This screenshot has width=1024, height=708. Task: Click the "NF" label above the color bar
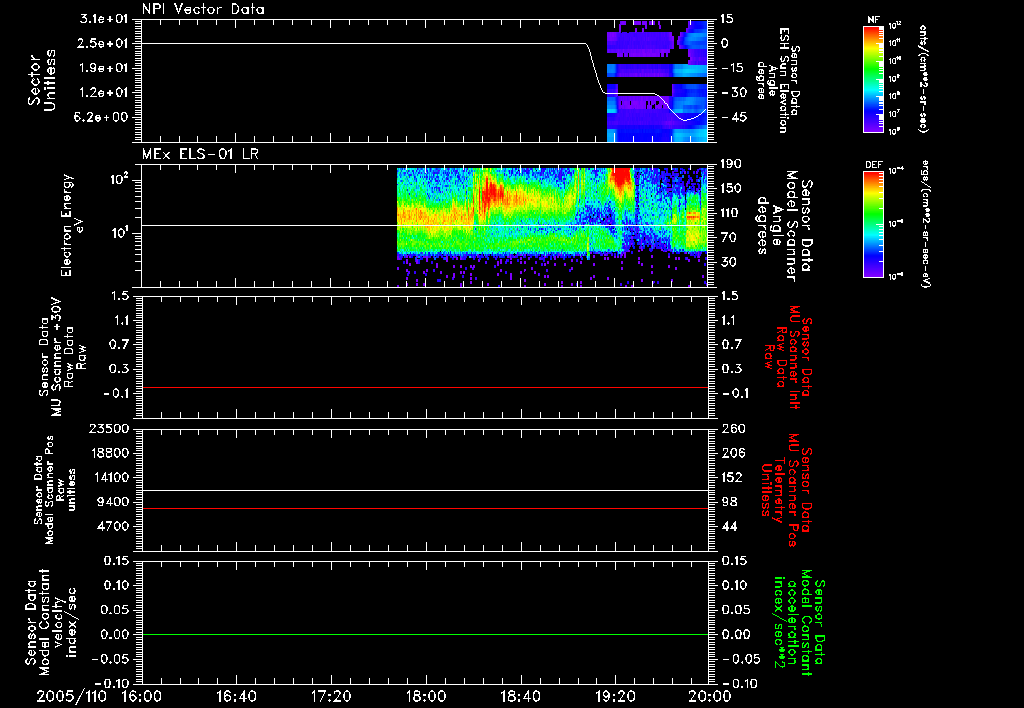874,20
